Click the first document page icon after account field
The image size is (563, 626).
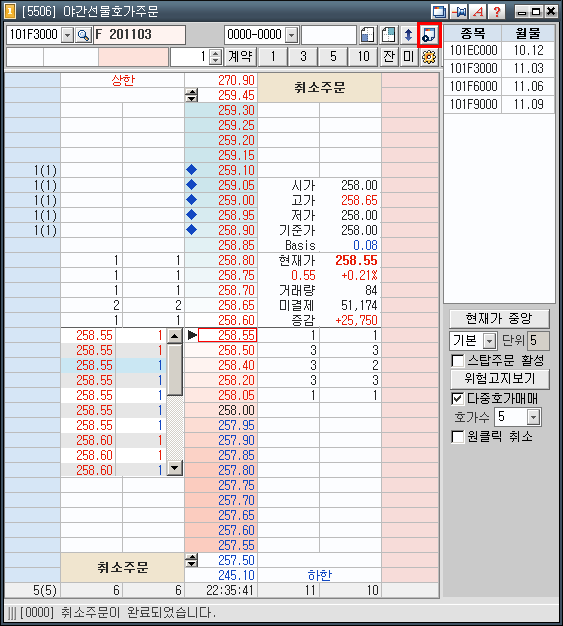[367, 35]
